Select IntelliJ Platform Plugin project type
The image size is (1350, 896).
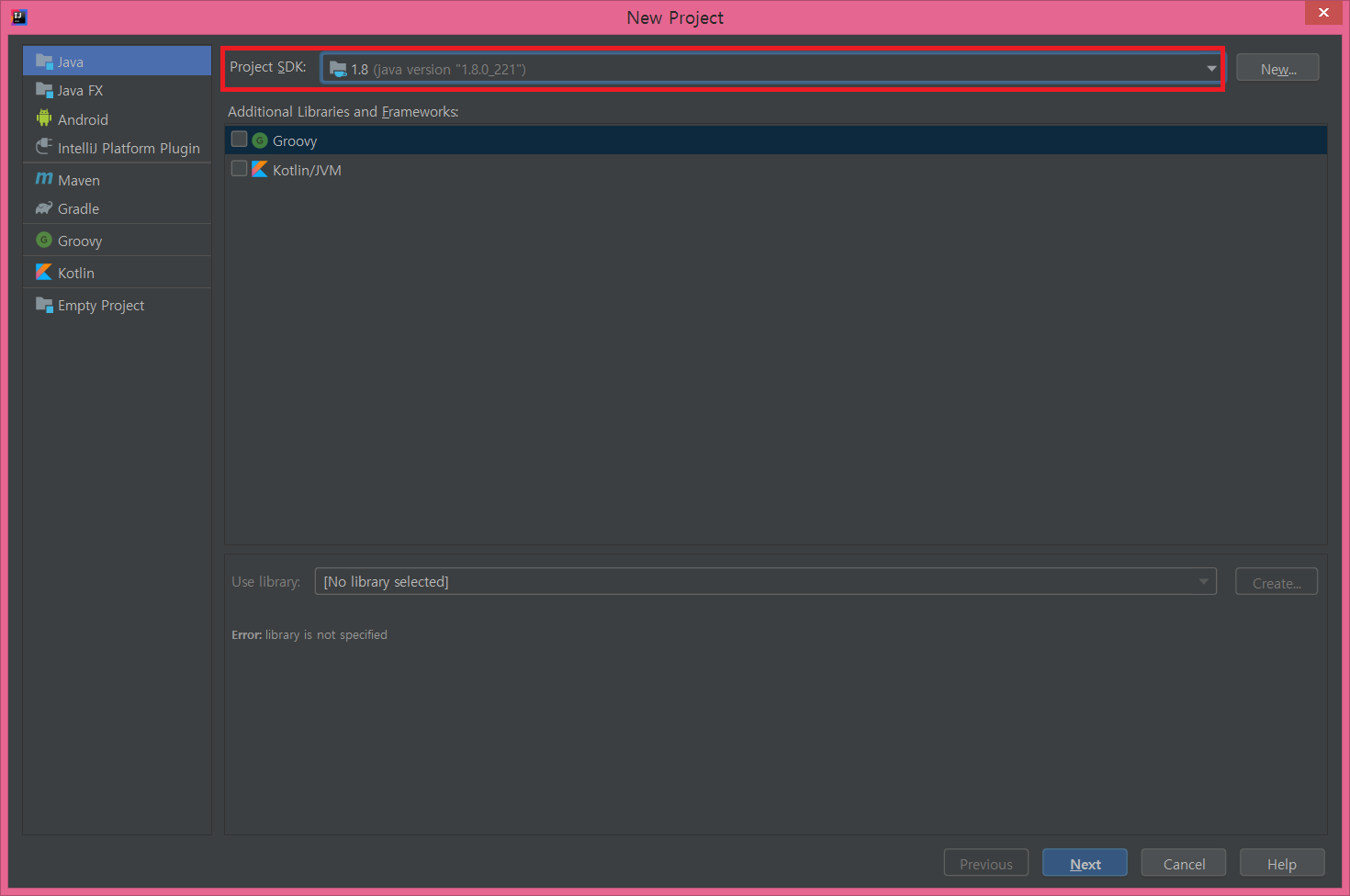point(117,148)
